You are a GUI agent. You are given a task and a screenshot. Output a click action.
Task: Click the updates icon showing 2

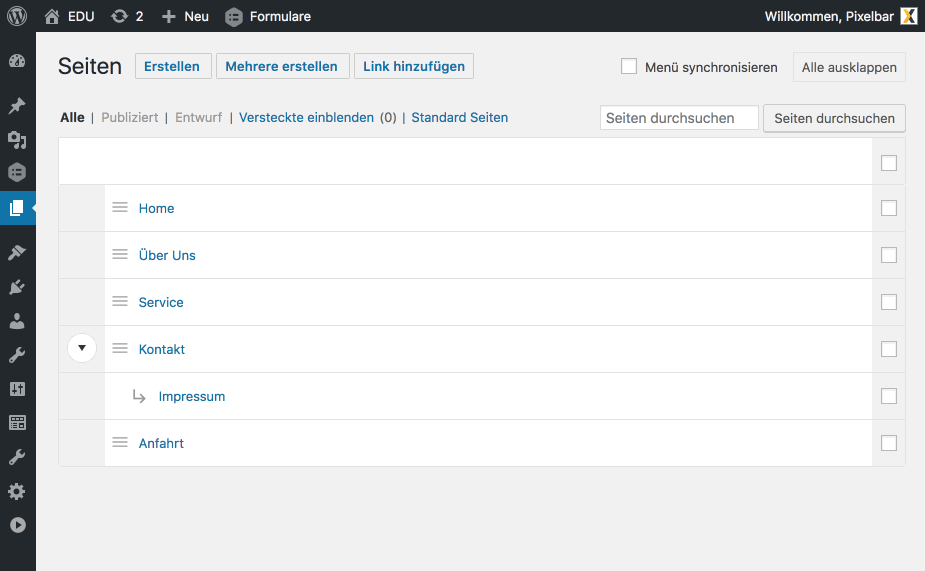(127, 16)
